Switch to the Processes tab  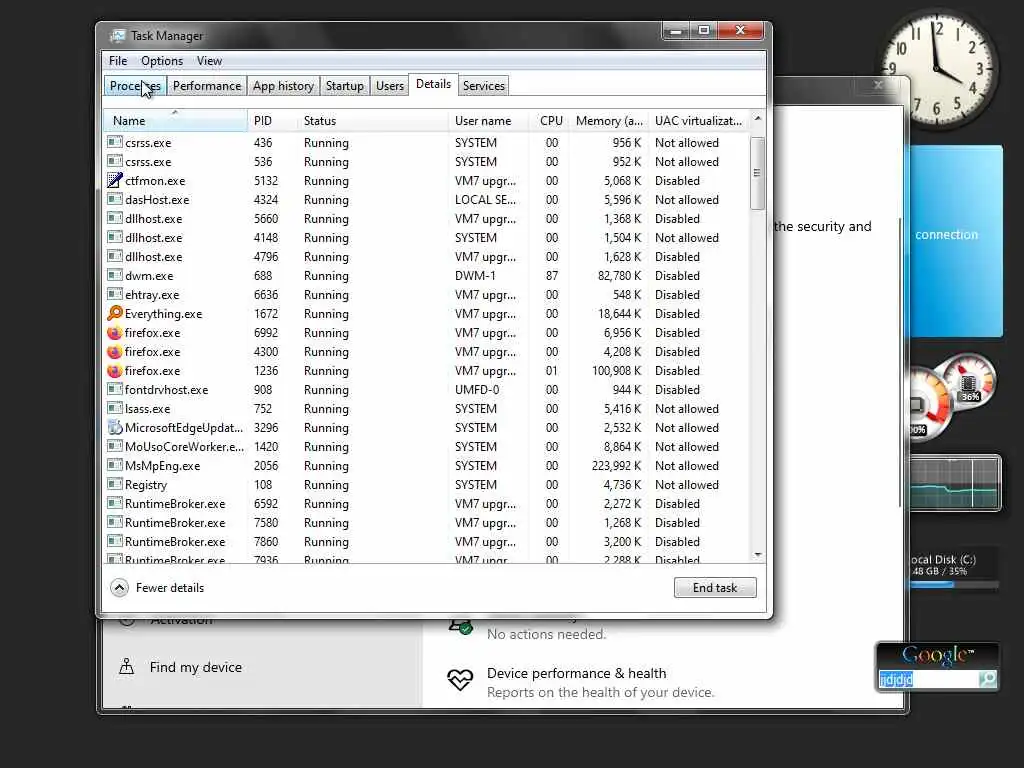click(135, 86)
